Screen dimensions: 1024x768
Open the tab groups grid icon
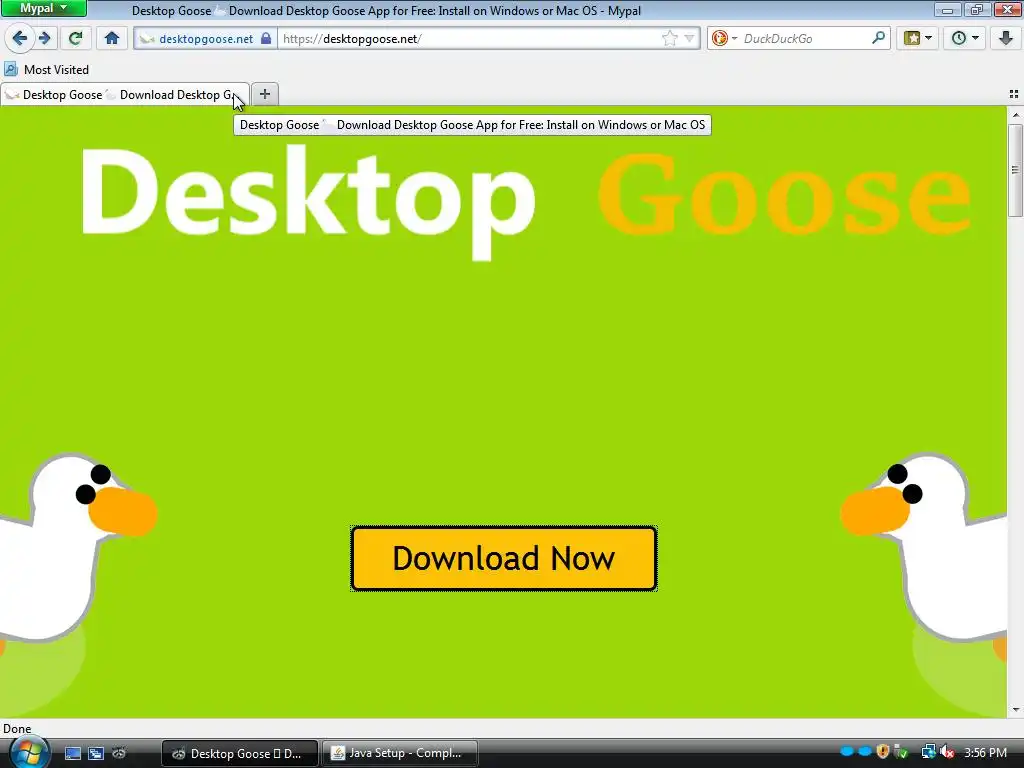pyautogui.click(x=1014, y=94)
